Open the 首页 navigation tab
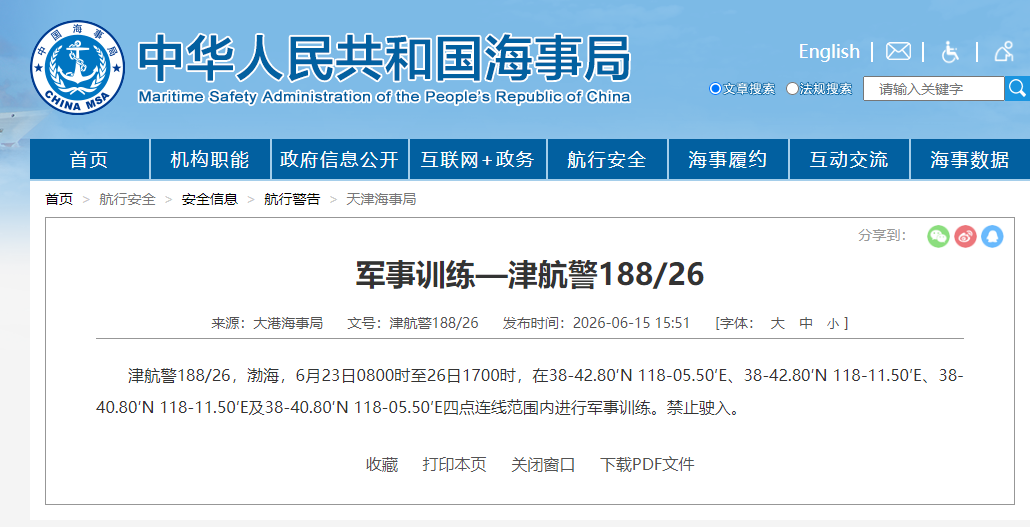This screenshot has width=1030, height=527. coord(89,159)
